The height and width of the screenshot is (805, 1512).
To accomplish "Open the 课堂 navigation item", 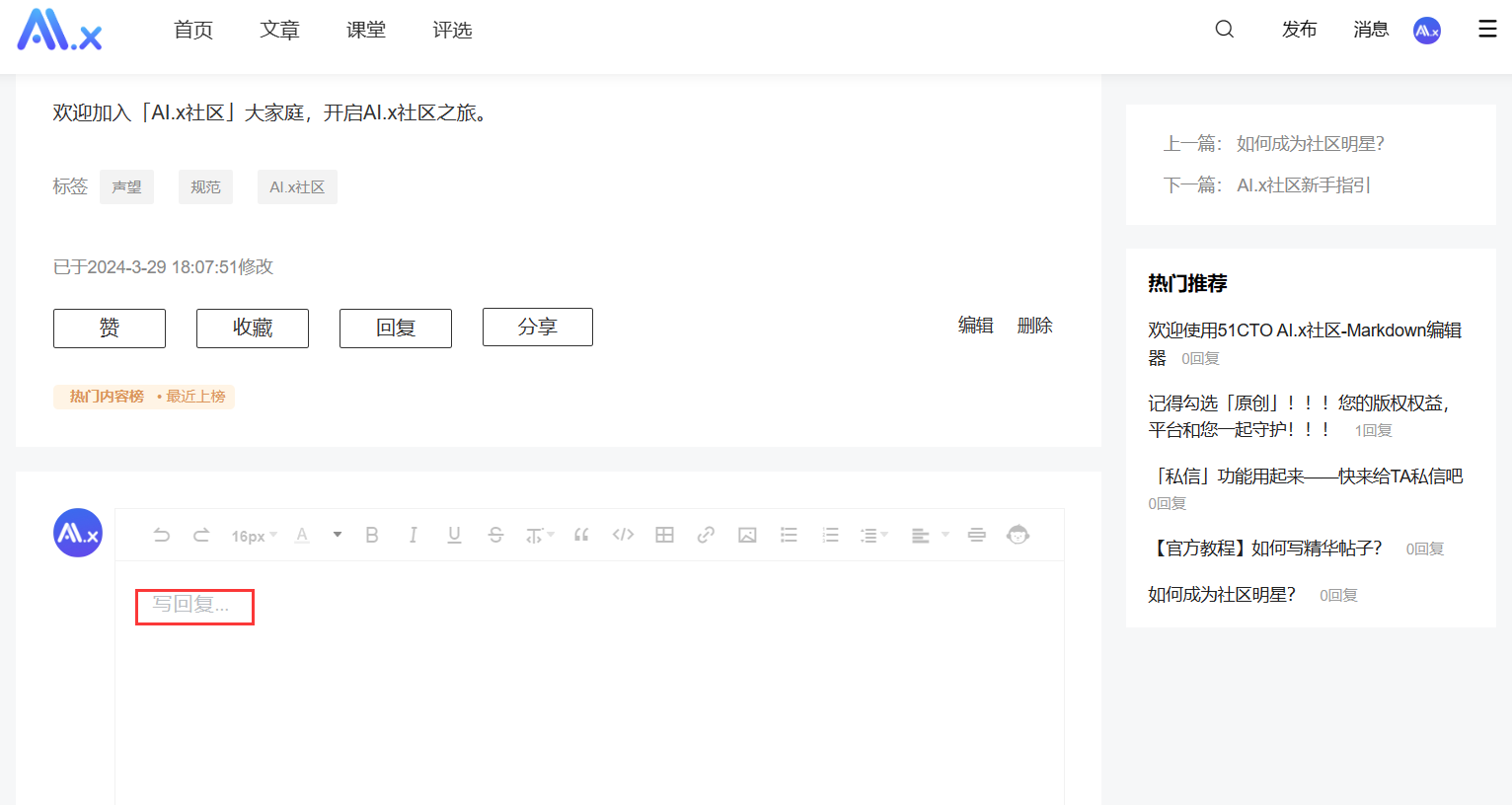I will pos(366,30).
